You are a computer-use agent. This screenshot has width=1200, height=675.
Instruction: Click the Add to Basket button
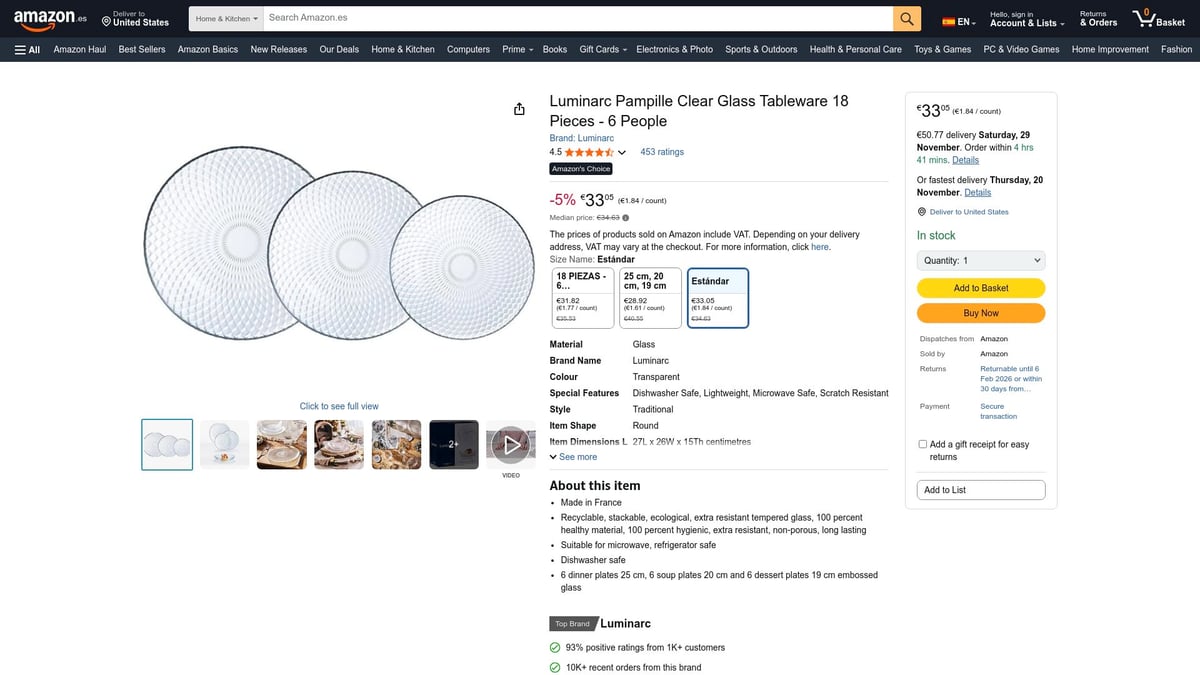coord(981,287)
